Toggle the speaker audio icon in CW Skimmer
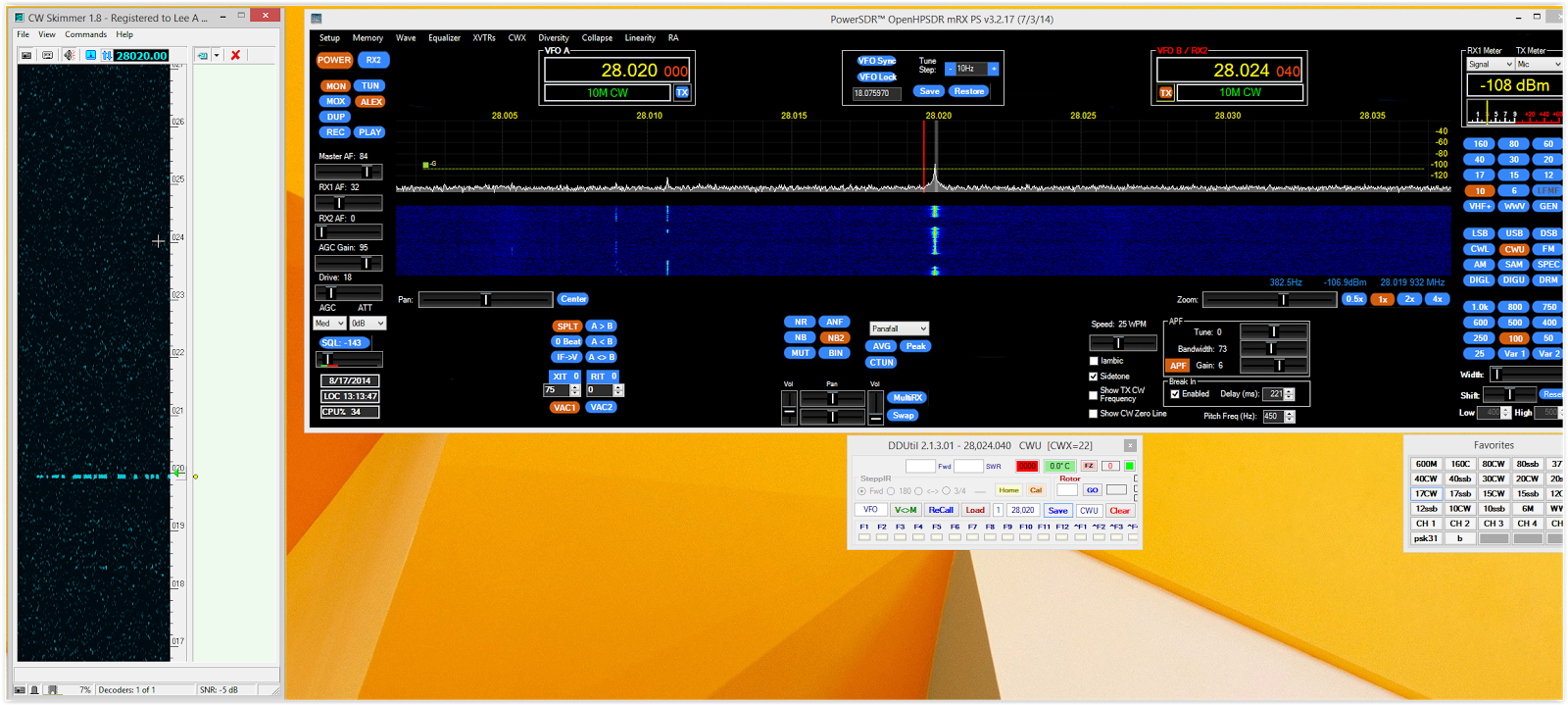The width and height of the screenshot is (1568, 705). point(69,55)
